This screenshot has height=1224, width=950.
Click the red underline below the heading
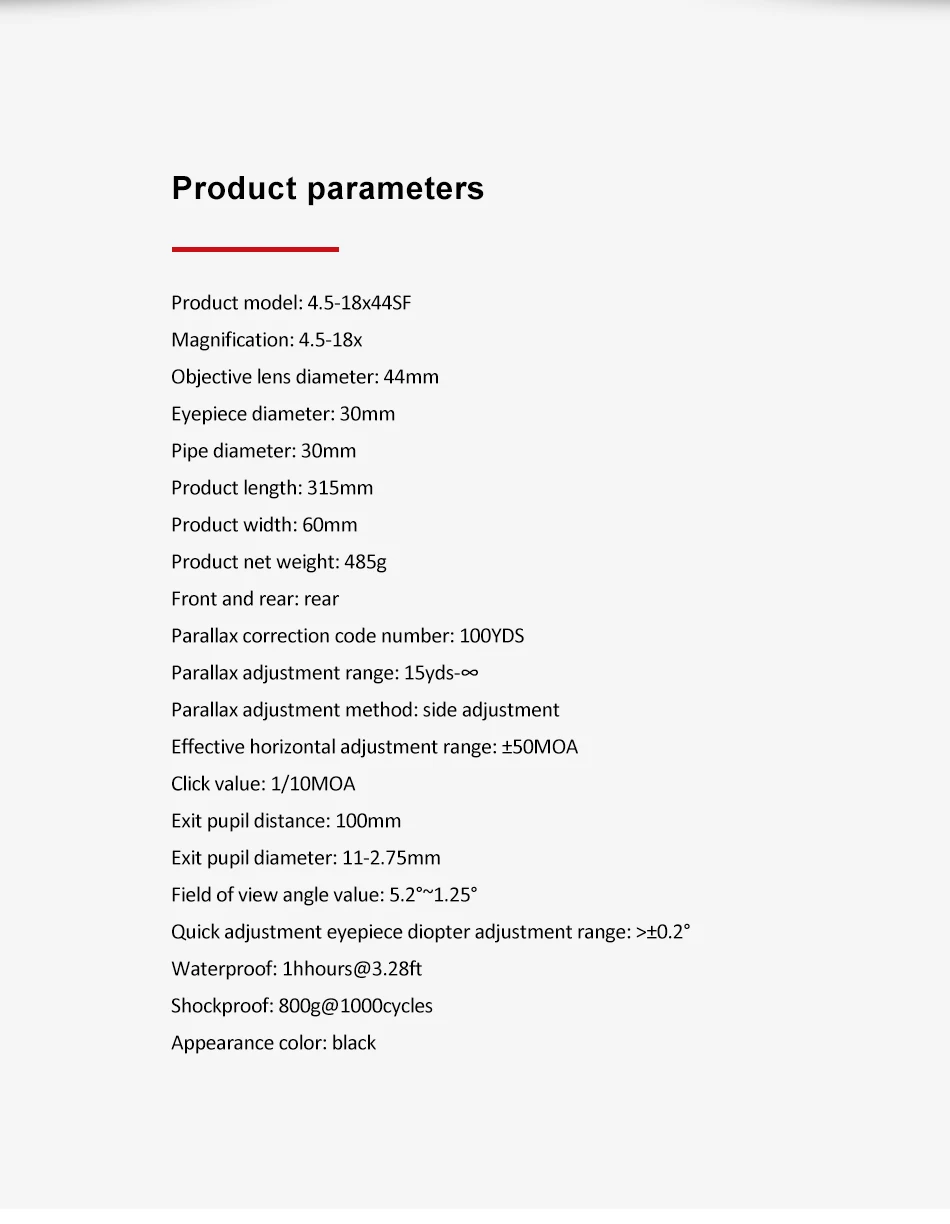255,249
